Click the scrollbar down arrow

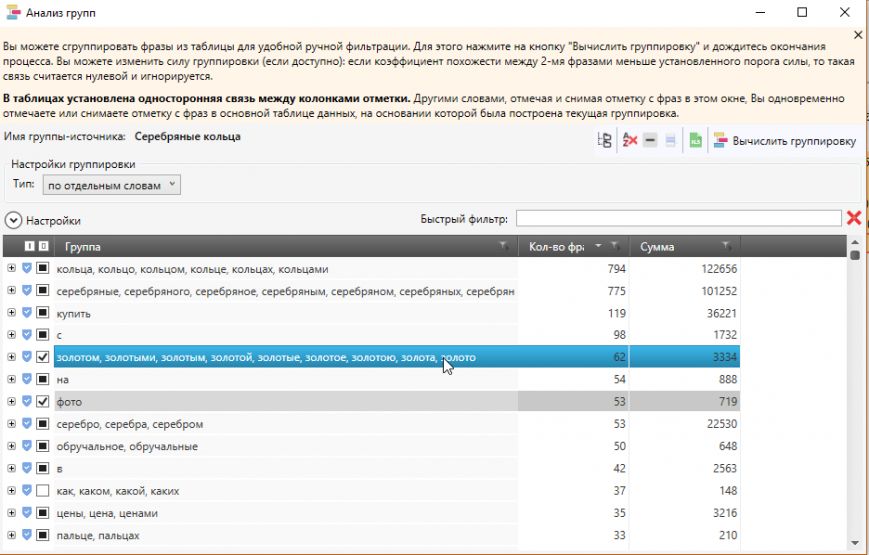coord(855,543)
